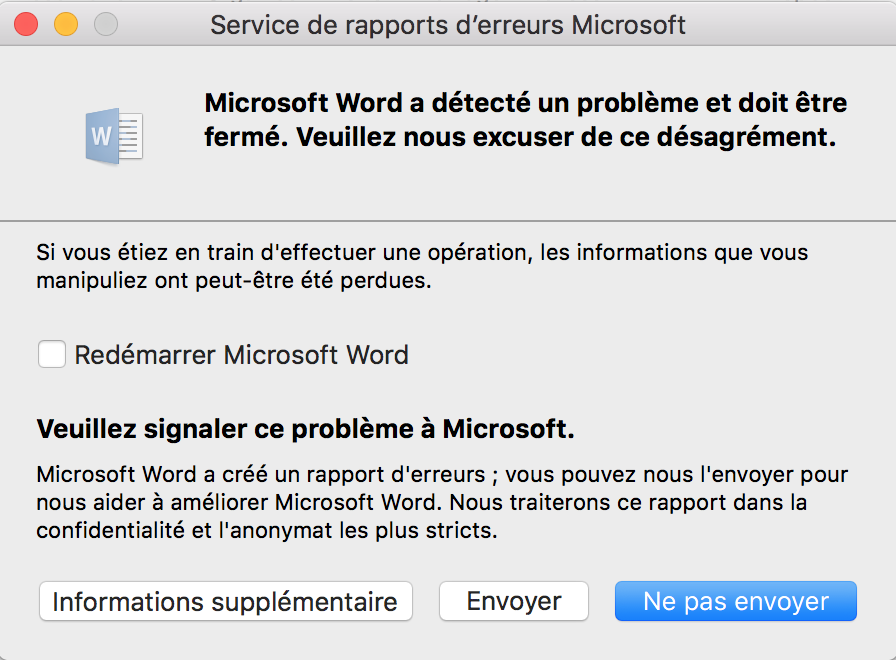Choose Ne pas envoyer
The image size is (896, 660).
tap(735, 601)
